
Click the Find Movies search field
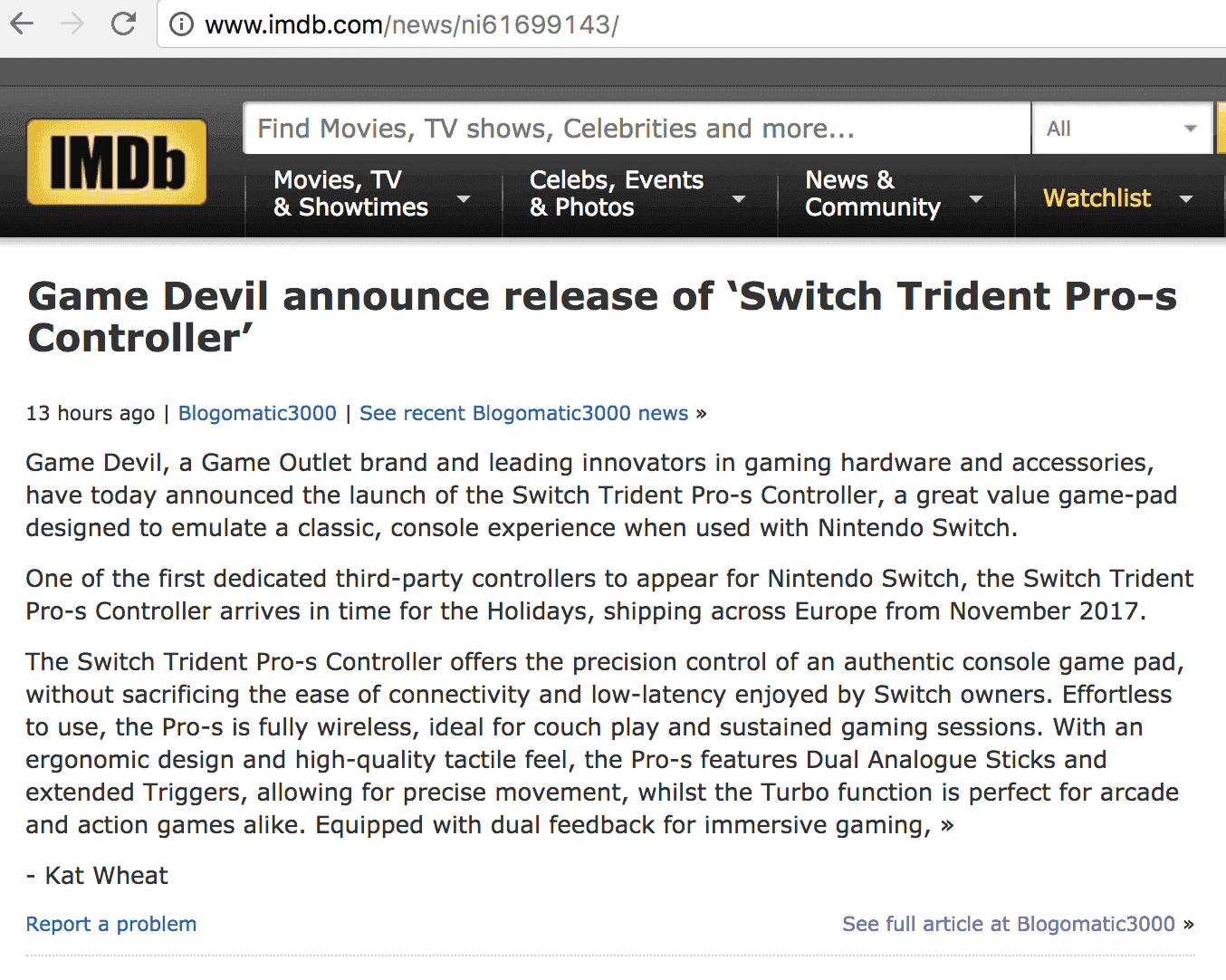[x=637, y=129]
